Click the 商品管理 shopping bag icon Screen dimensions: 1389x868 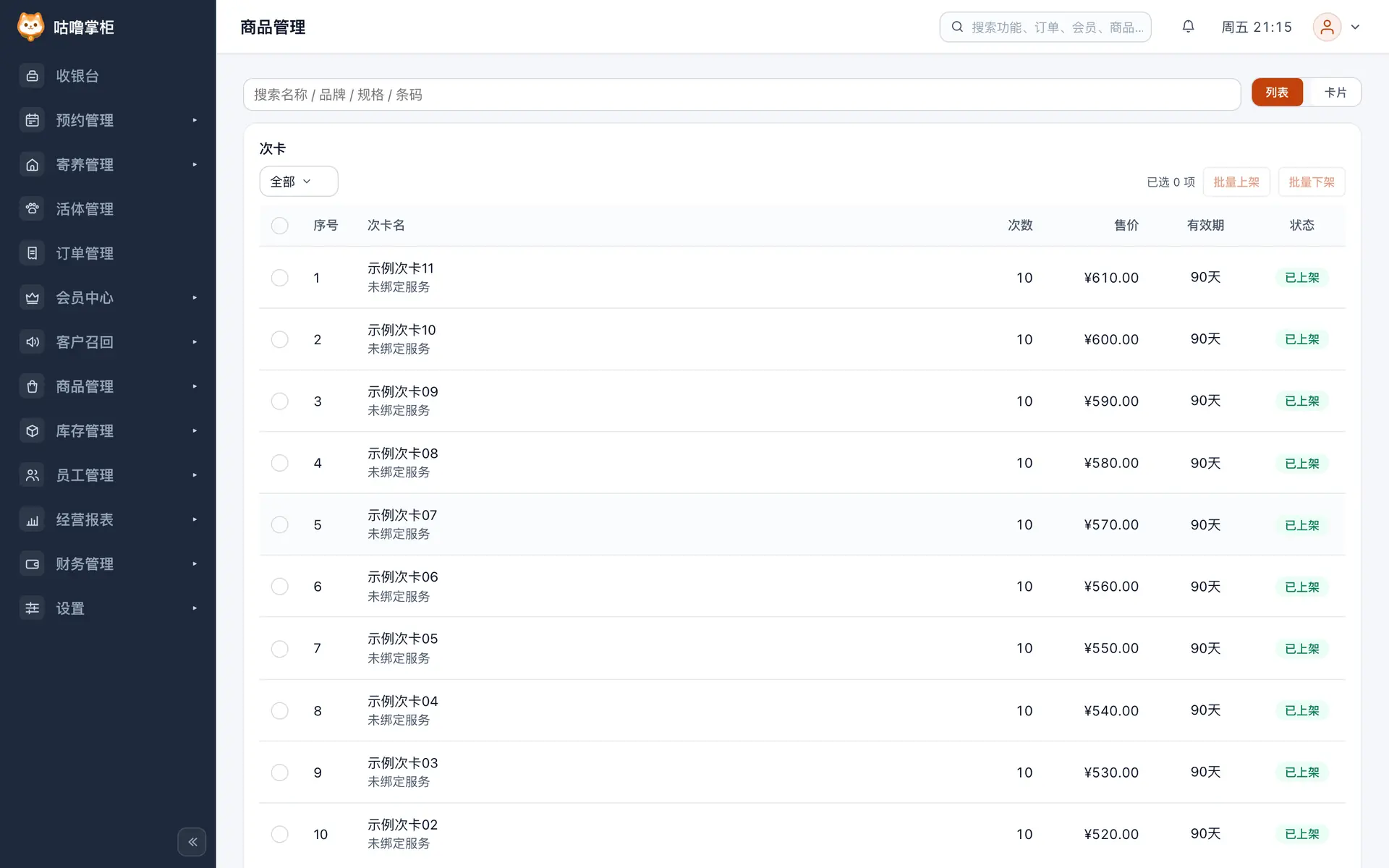click(x=32, y=386)
